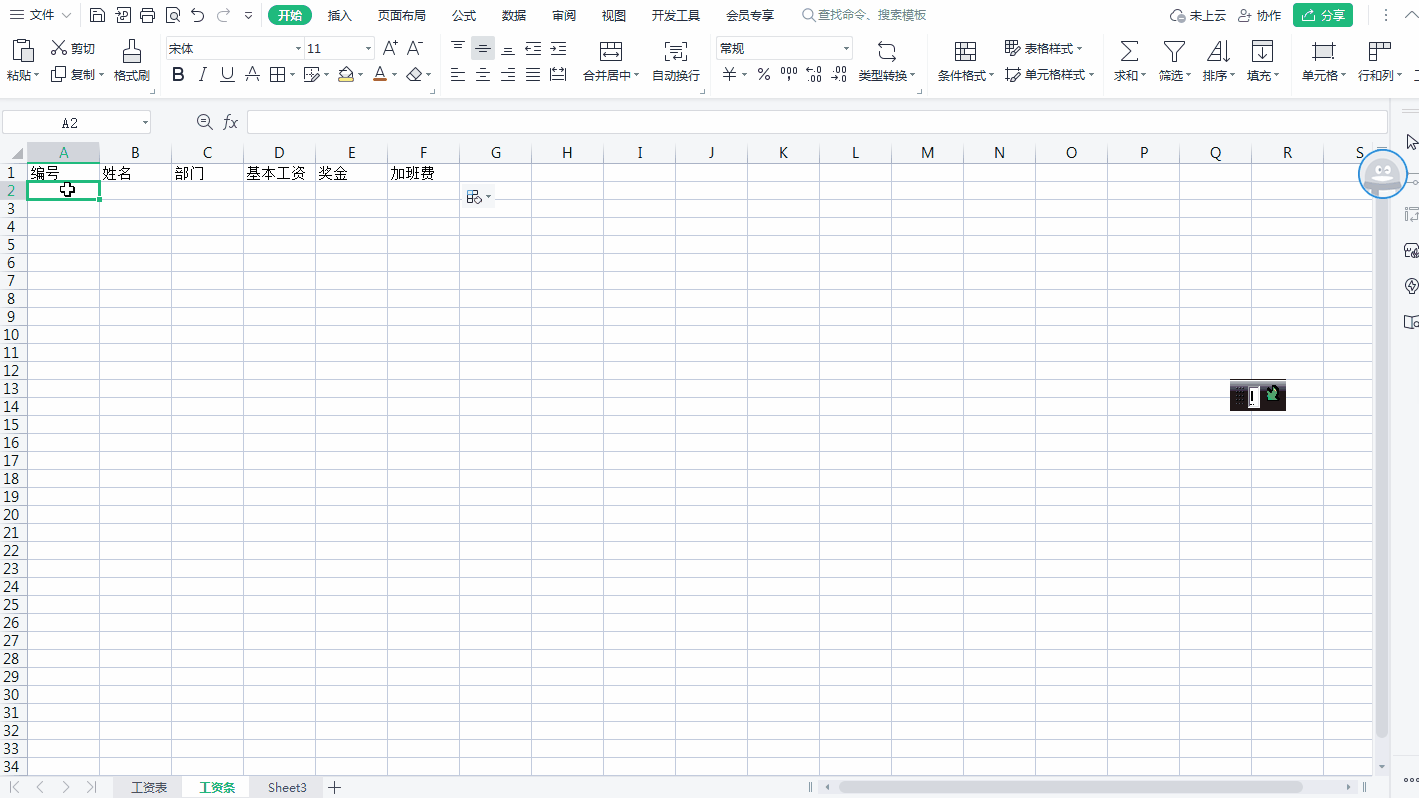Switch to the 工资表 sheet tab
This screenshot has height=798, width=1419.
tap(149, 787)
